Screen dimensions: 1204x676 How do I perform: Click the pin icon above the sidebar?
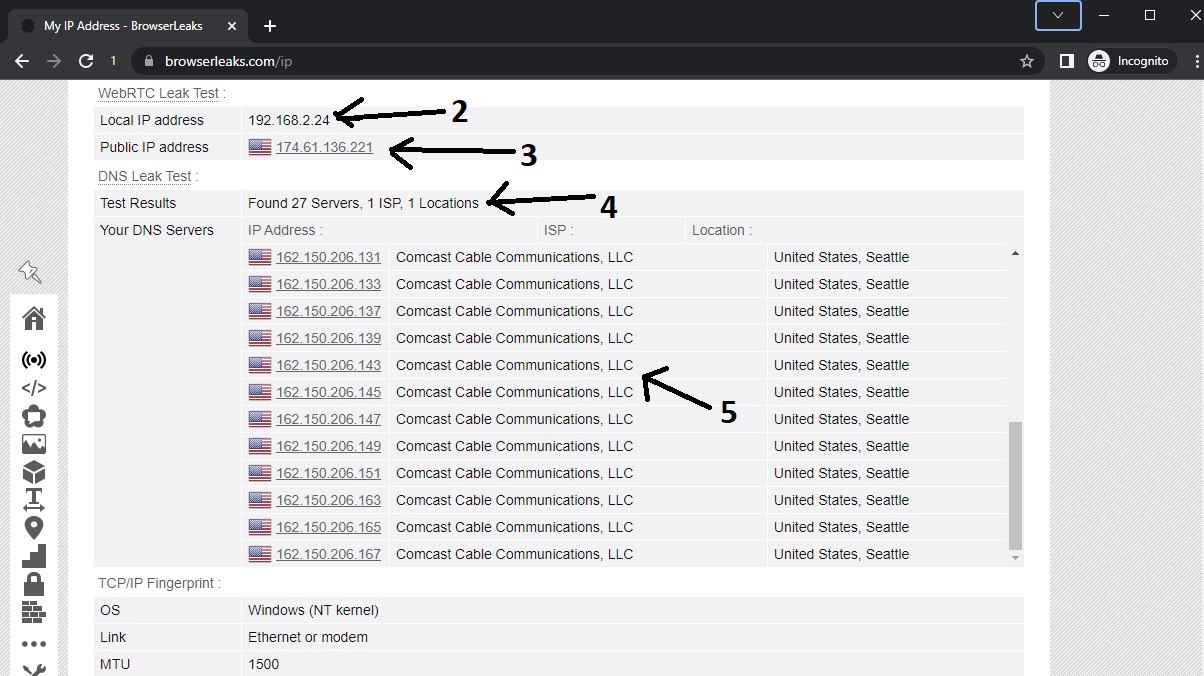point(29,271)
